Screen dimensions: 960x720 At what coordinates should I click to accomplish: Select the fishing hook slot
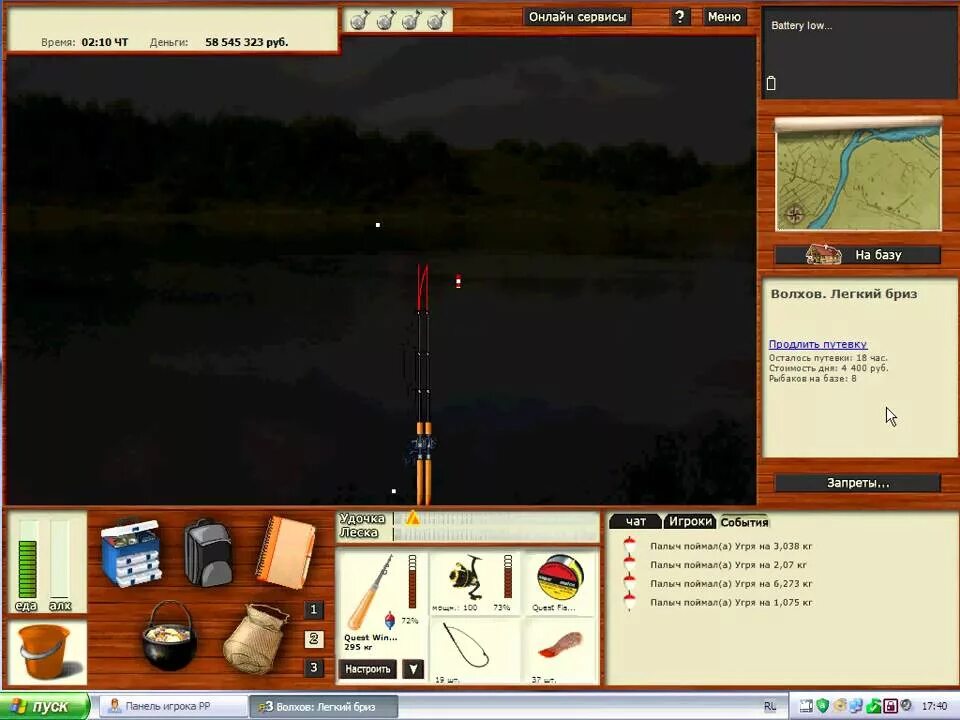465,645
